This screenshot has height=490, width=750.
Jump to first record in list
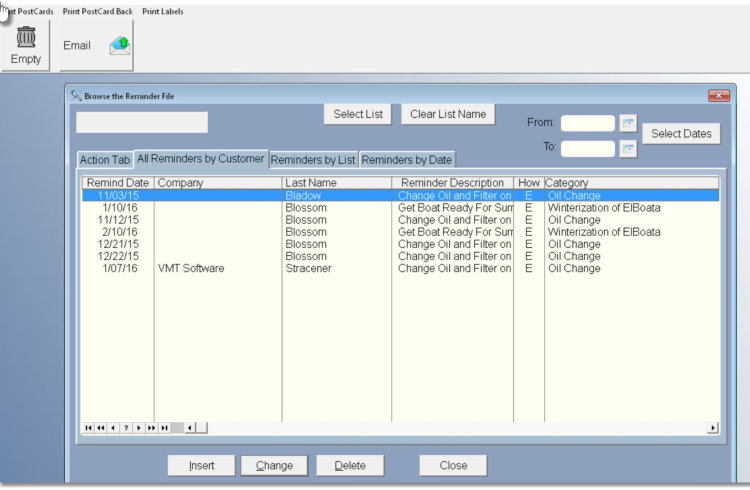tap(89, 428)
